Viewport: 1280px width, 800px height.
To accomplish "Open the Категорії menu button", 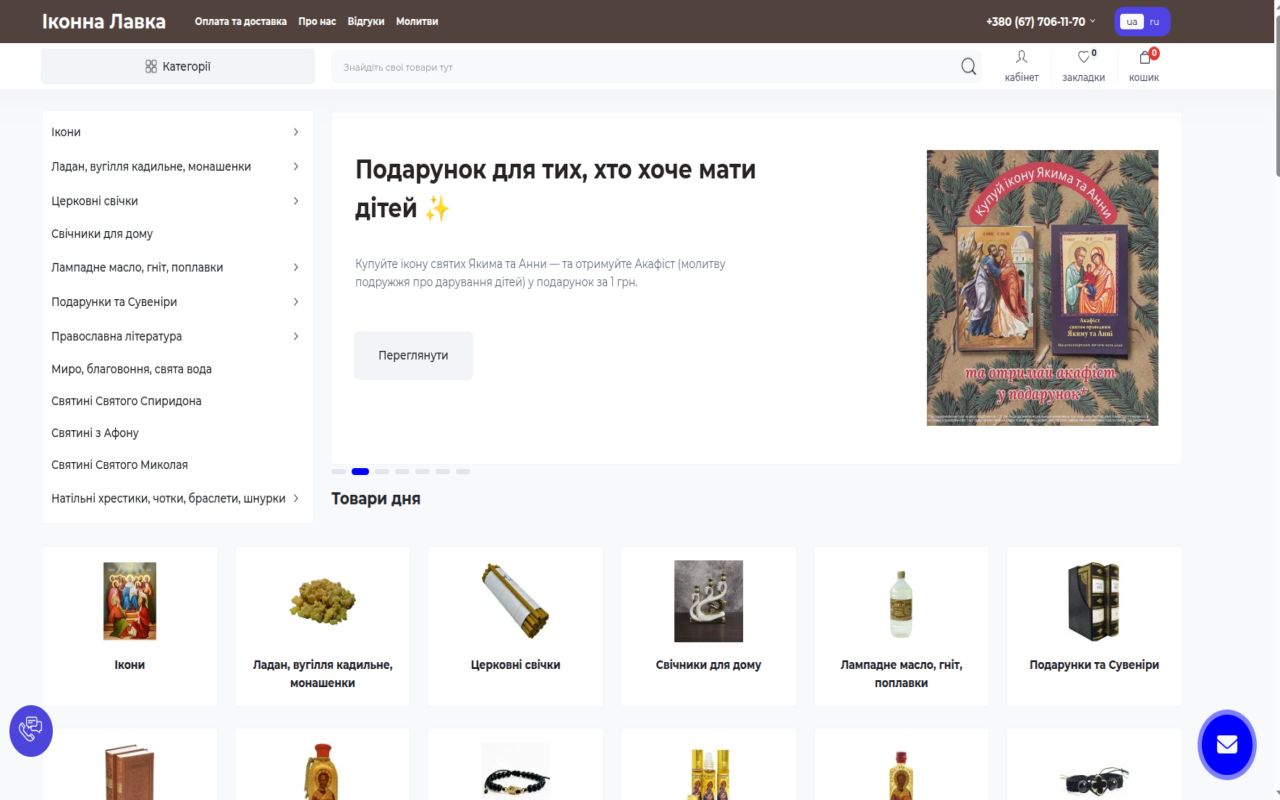I will [x=178, y=67].
